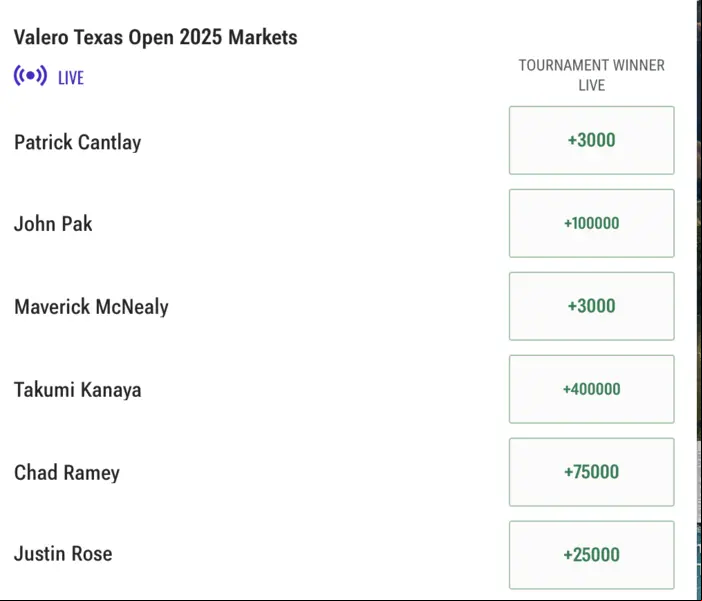Click Tournament Winner Live column header

click(591, 75)
